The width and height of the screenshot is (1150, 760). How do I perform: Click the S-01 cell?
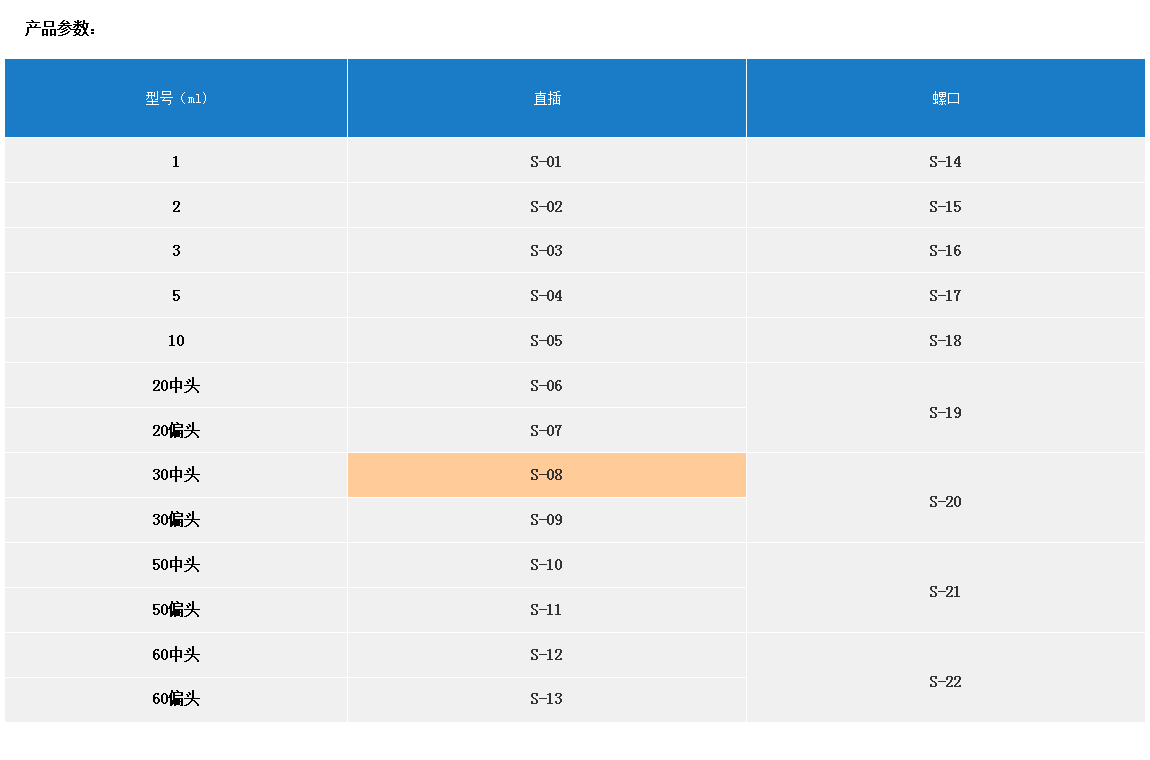(546, 162)
